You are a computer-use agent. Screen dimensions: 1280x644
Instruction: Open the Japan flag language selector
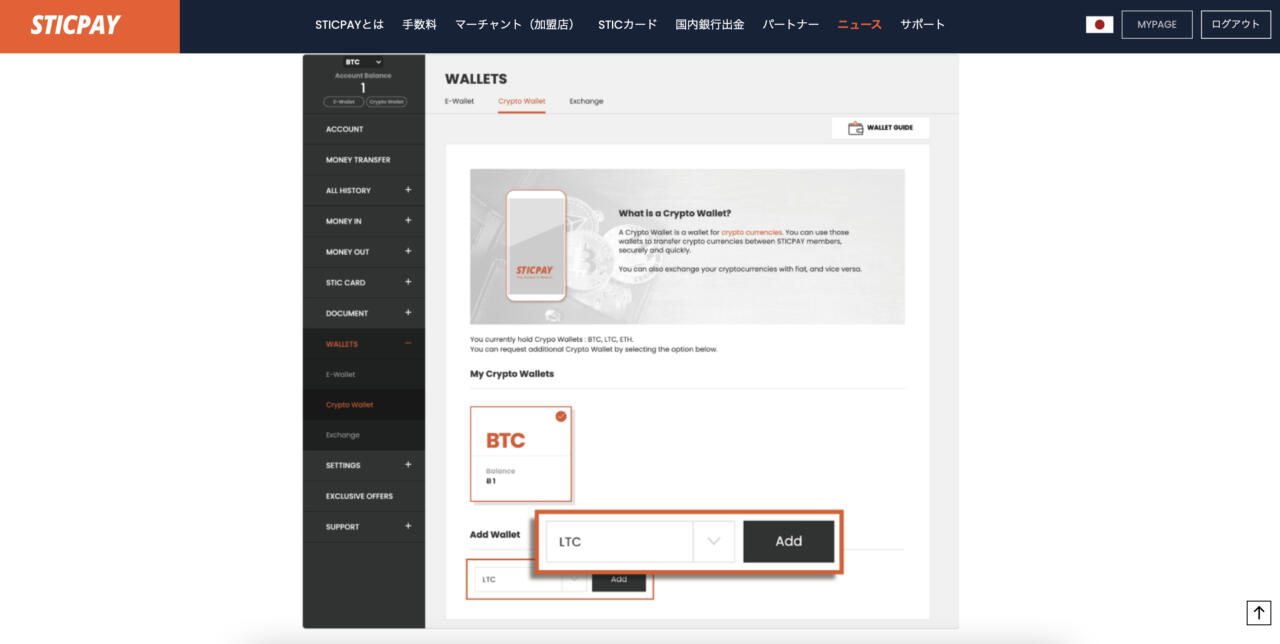click(1099, 24)
